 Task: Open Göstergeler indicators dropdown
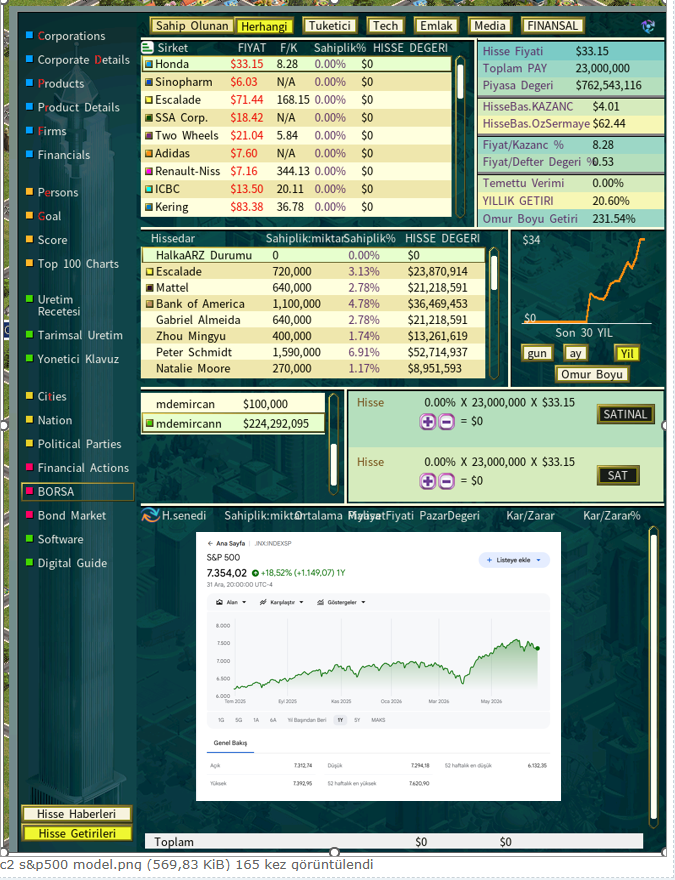pos(341,602)
